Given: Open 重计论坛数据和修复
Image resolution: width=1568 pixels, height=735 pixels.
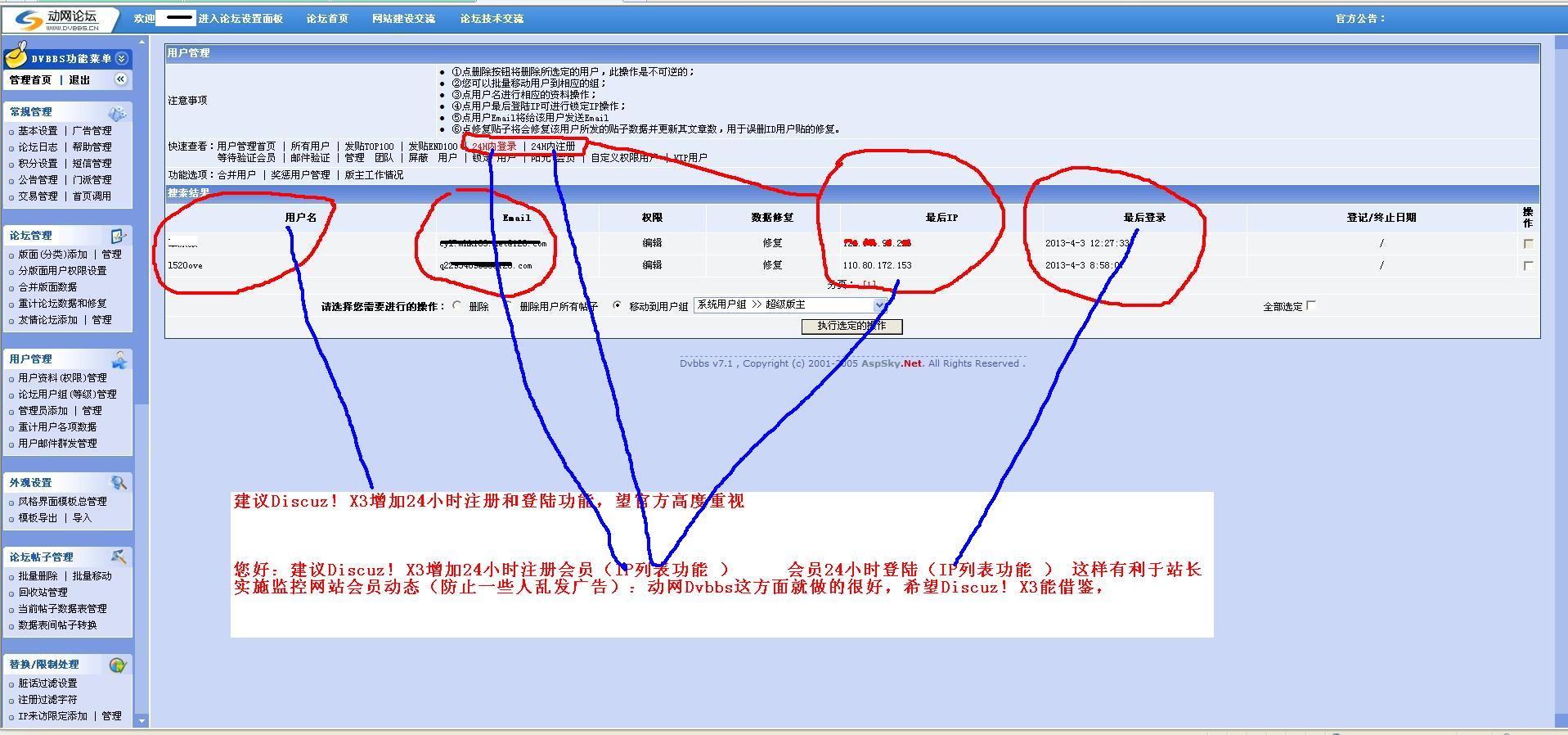Looking at the screenshot, I should (62, 304).
